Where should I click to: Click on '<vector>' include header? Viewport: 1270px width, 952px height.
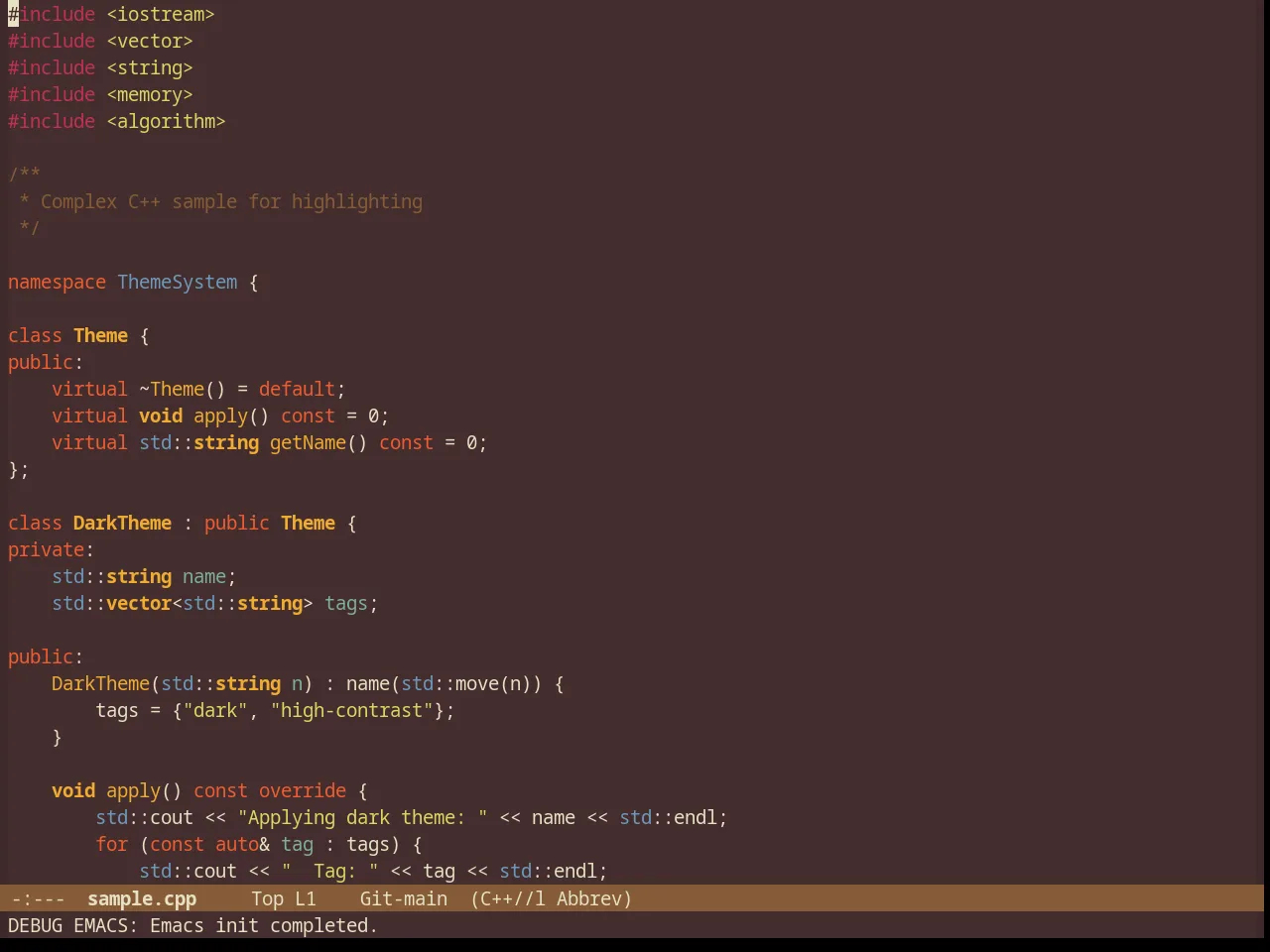(x=150, y=41)
